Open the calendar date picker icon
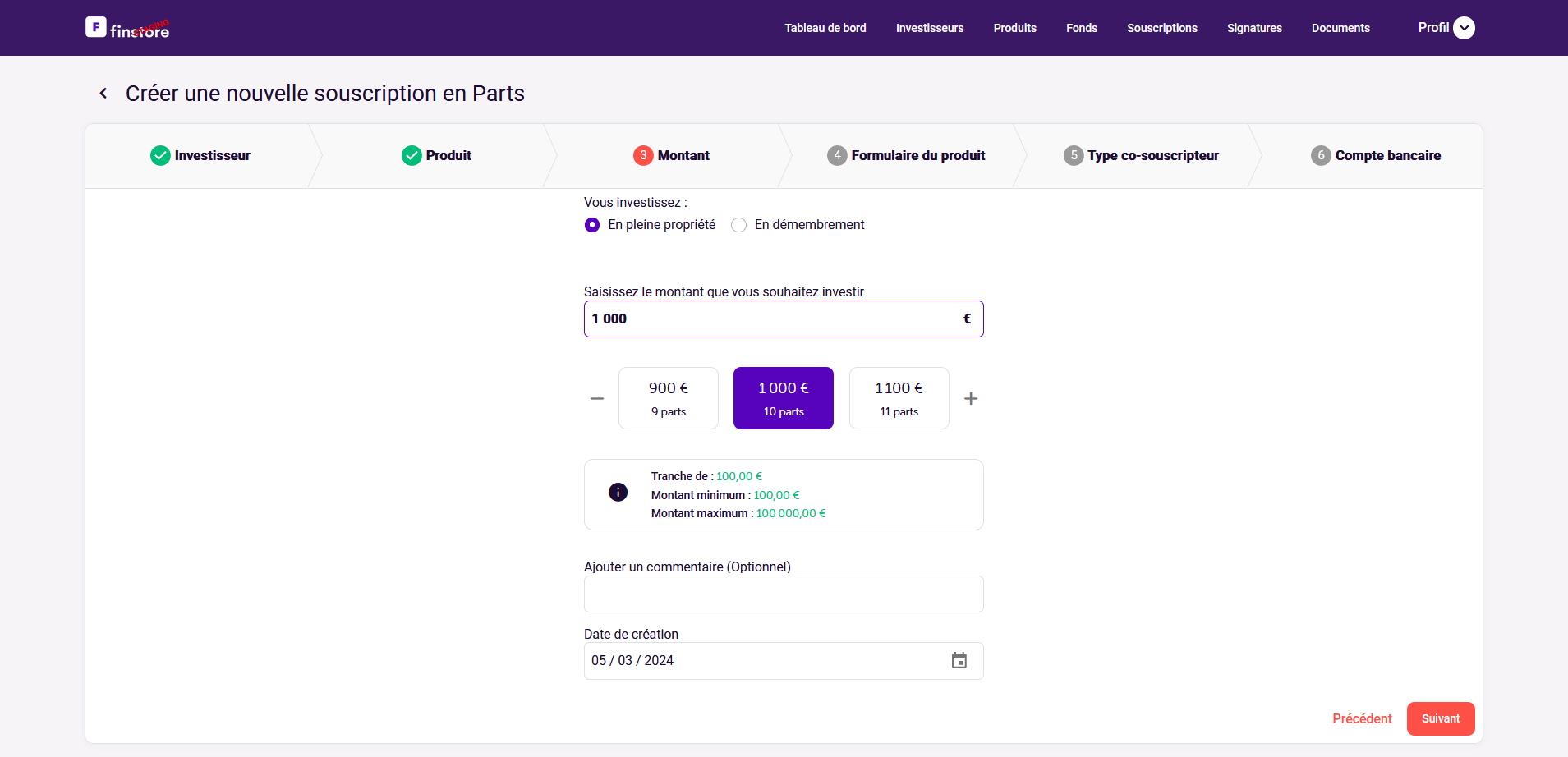Screen dimensions: 1568x757 coord(959,661)
